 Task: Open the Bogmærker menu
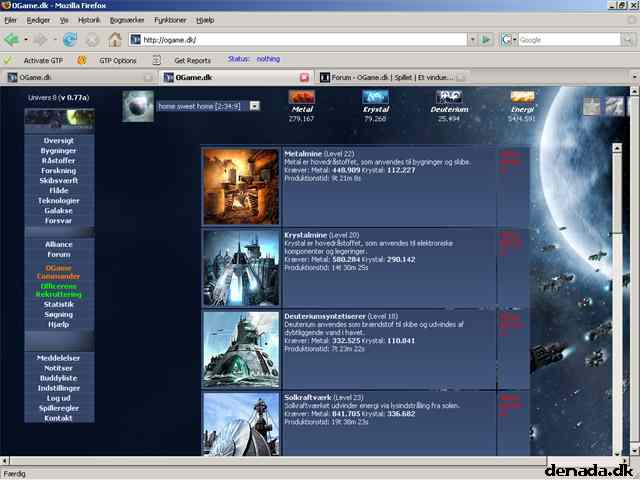(x=127, y=20)
